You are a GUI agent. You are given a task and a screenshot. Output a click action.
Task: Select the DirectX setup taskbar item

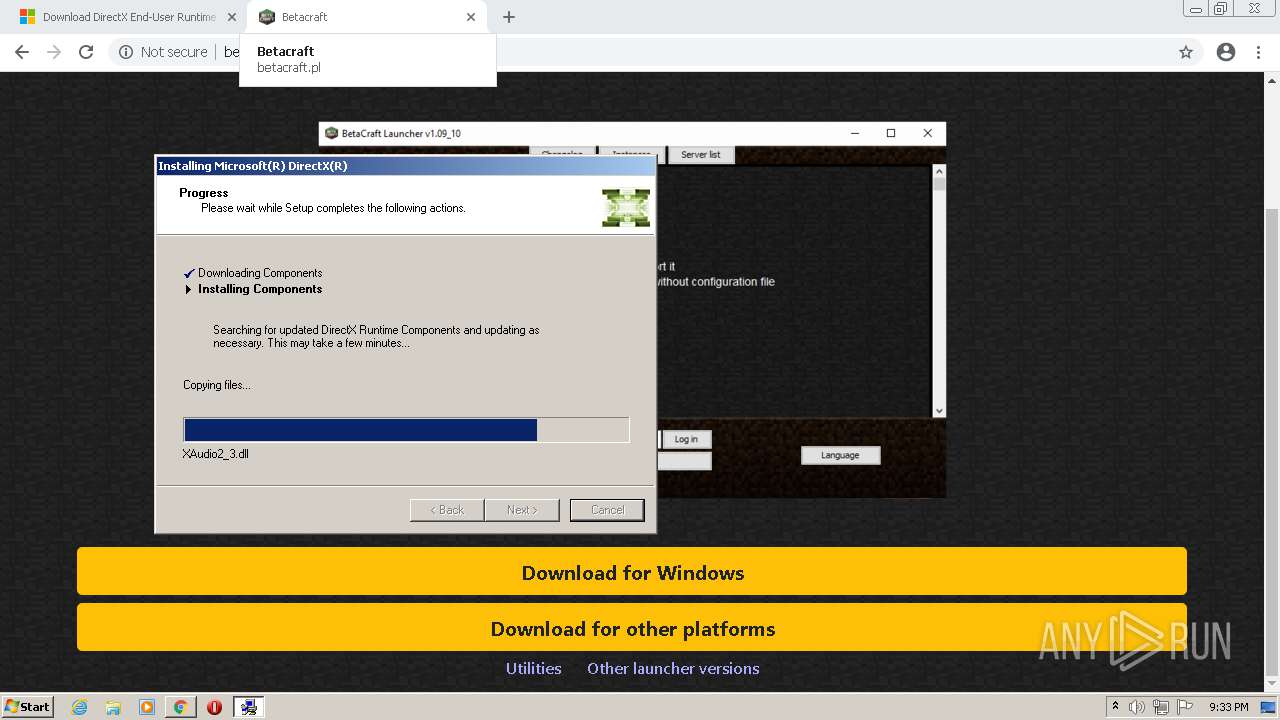point(248,707)
